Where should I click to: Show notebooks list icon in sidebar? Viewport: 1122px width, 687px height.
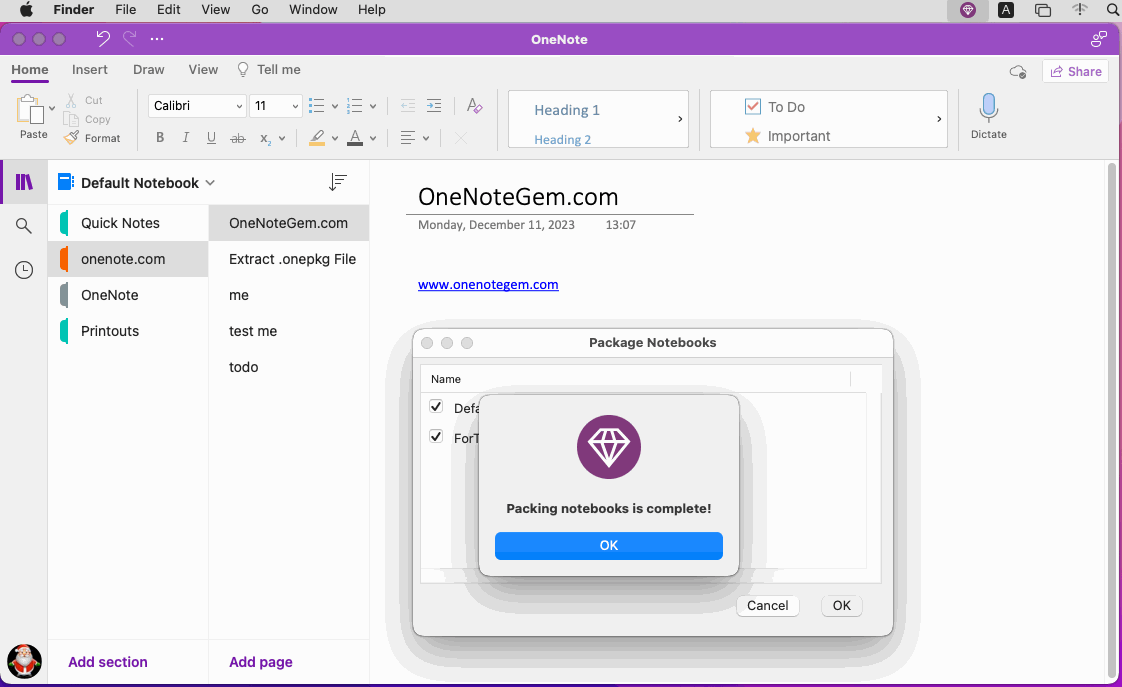(24, 182)
